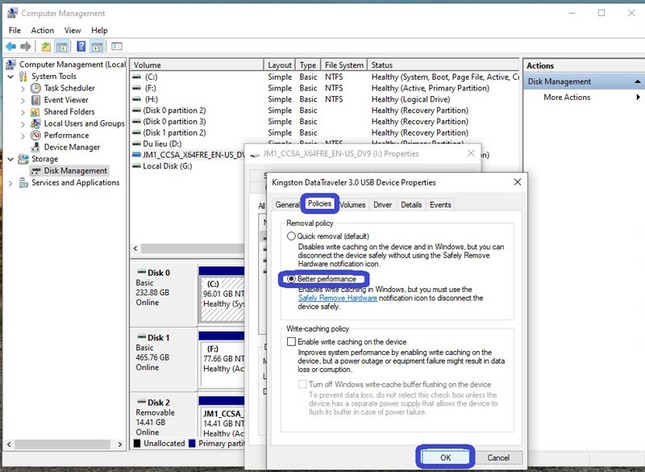Select Quick removal (default) radio button
This screenshot has height=472, width=645.
click(291, 236)
